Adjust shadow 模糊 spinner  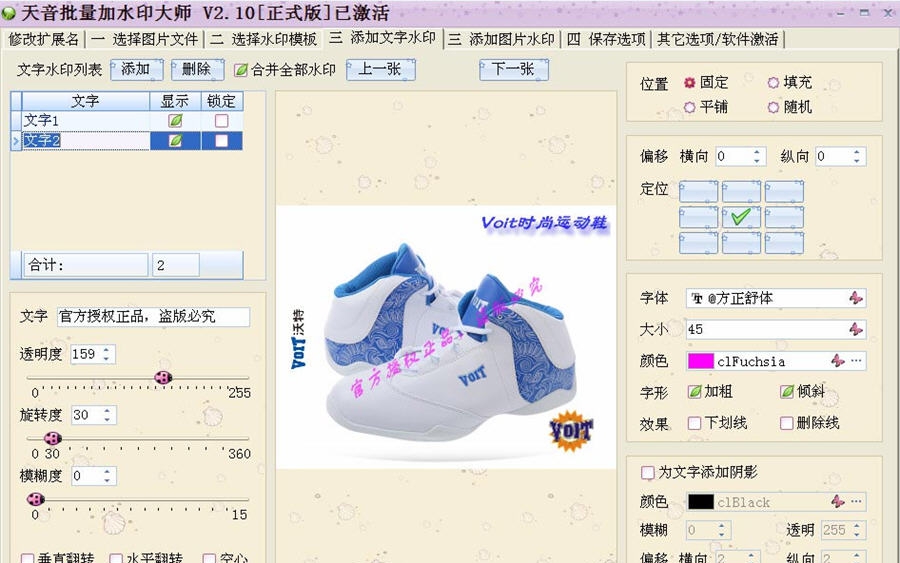tap(721, 530)
